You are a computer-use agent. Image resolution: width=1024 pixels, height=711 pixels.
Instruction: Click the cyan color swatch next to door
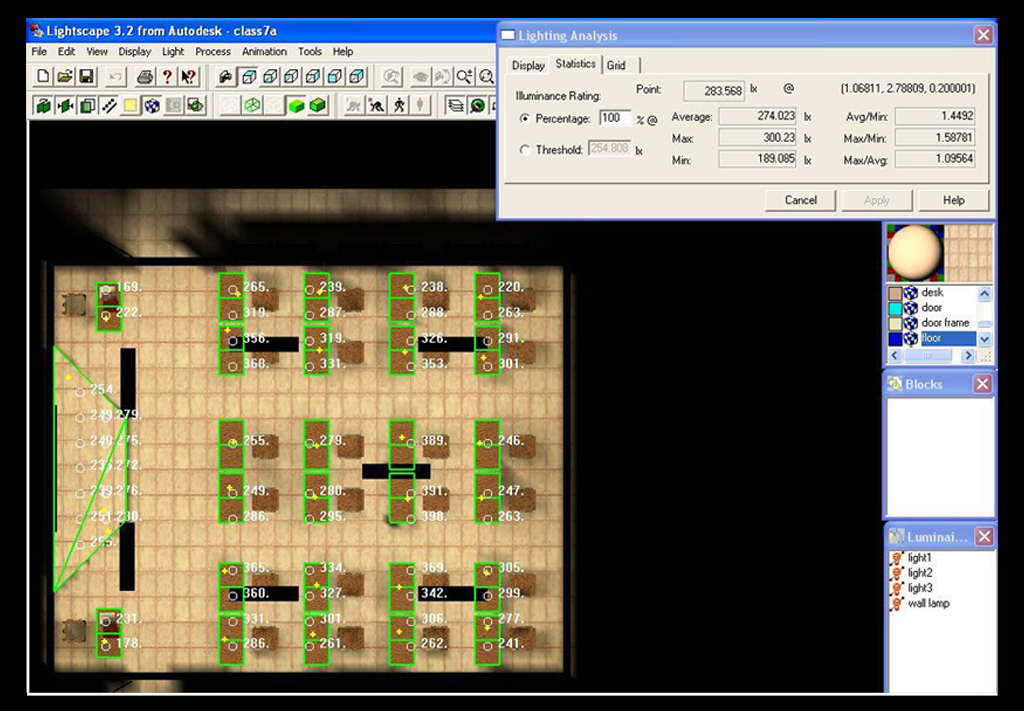pos(895,308)
